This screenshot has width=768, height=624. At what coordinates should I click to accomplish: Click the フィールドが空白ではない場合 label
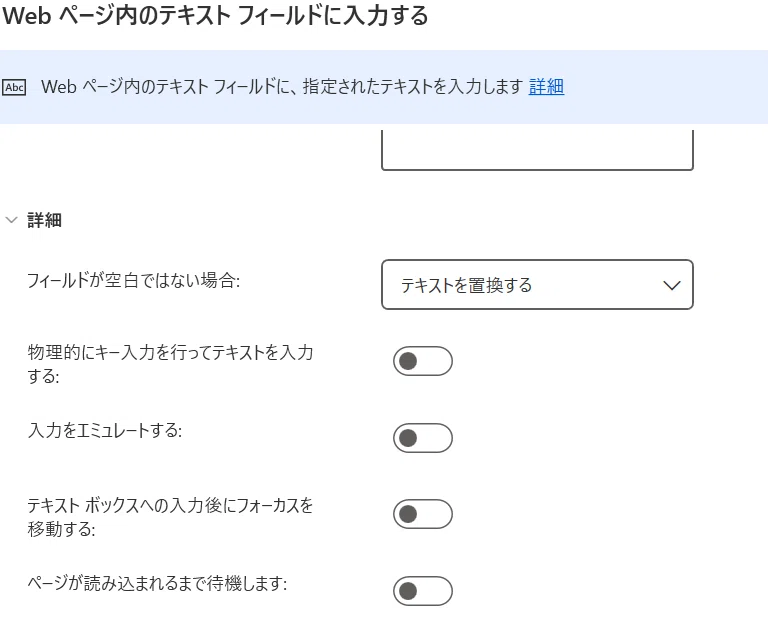click(133, 281)
